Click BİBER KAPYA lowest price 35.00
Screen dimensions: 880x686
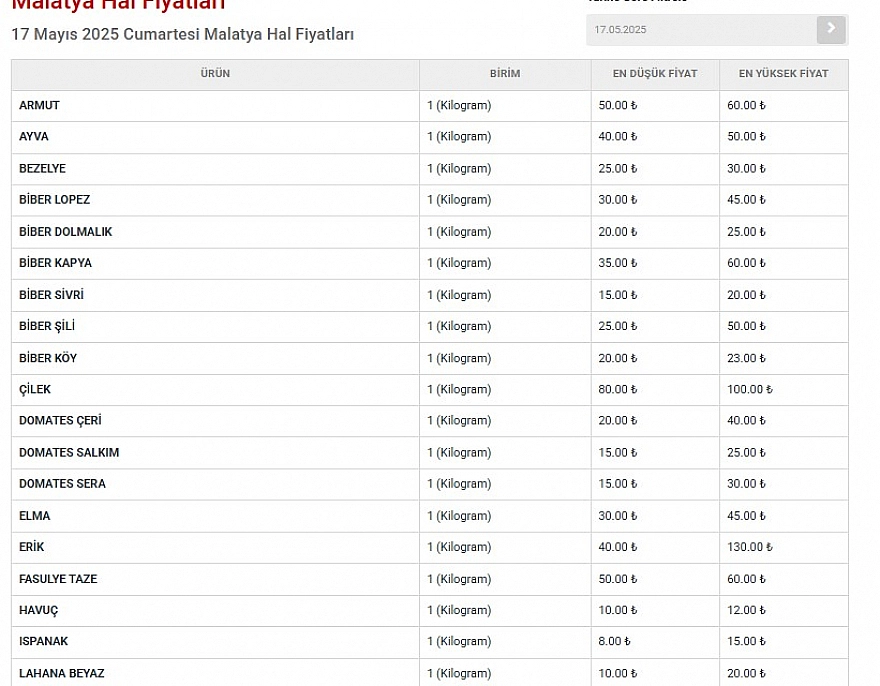tap(617, 263)
